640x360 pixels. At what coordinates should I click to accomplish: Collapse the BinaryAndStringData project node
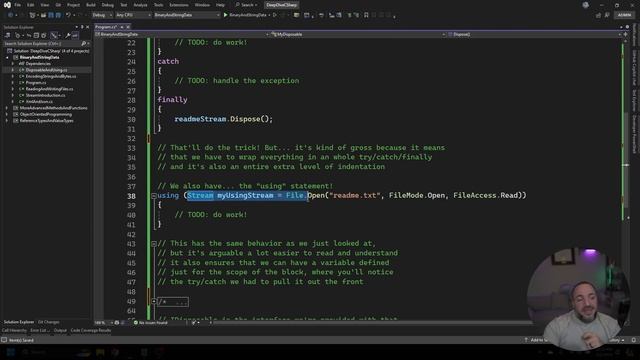[7, 58]
